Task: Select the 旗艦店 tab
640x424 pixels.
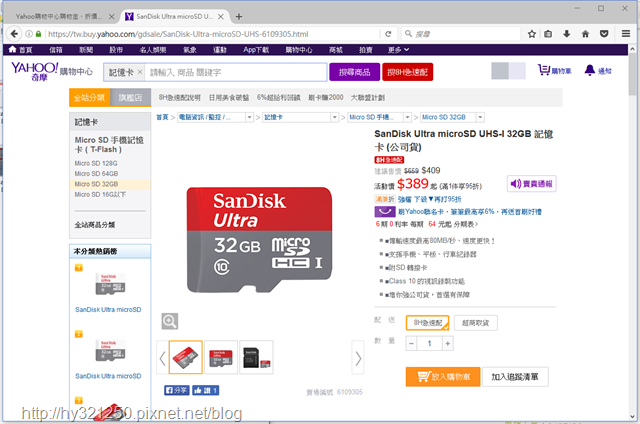Action: point(131,98)
